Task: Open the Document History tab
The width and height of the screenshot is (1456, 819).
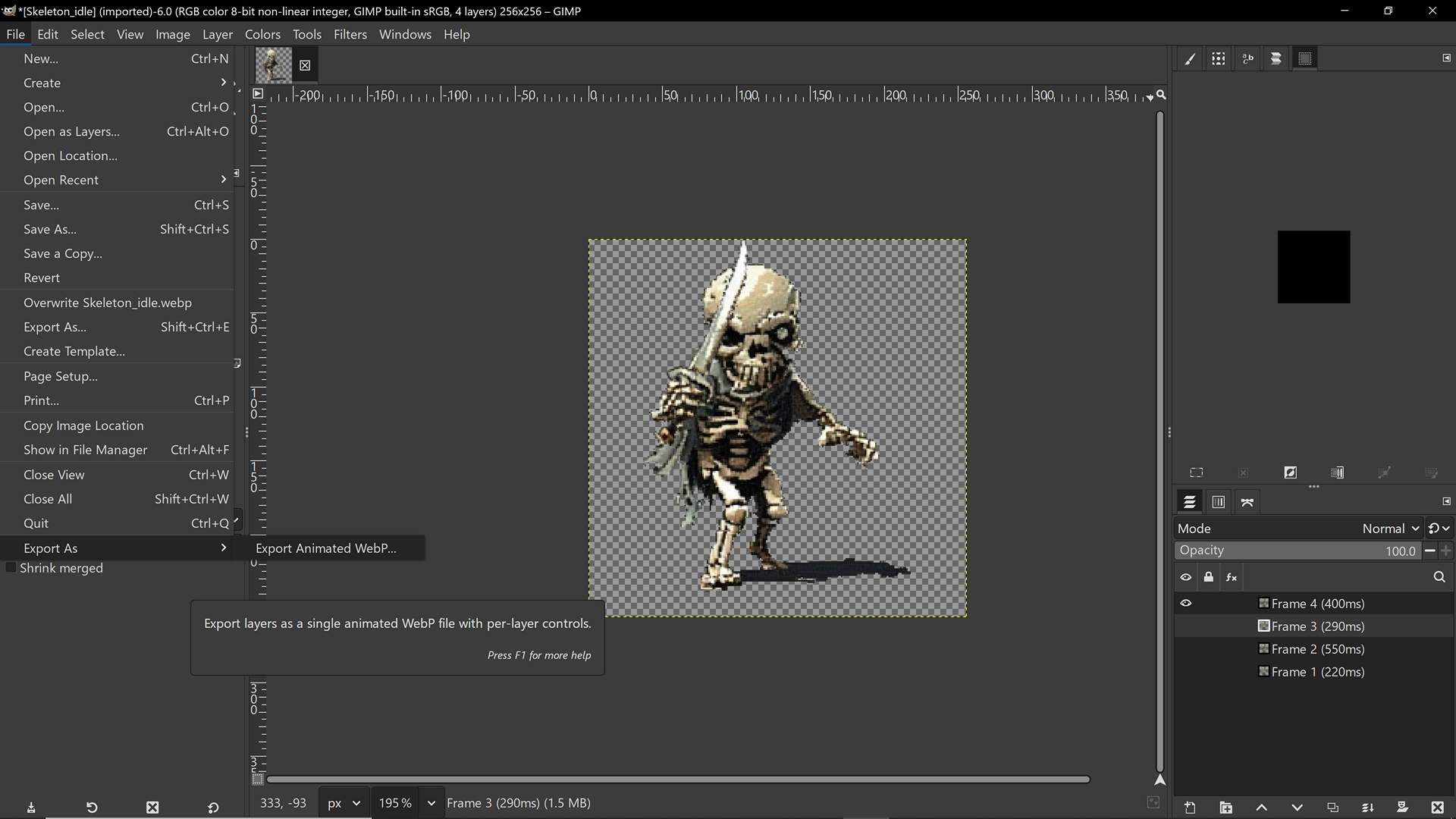Action: click(x=1276, y=58)
